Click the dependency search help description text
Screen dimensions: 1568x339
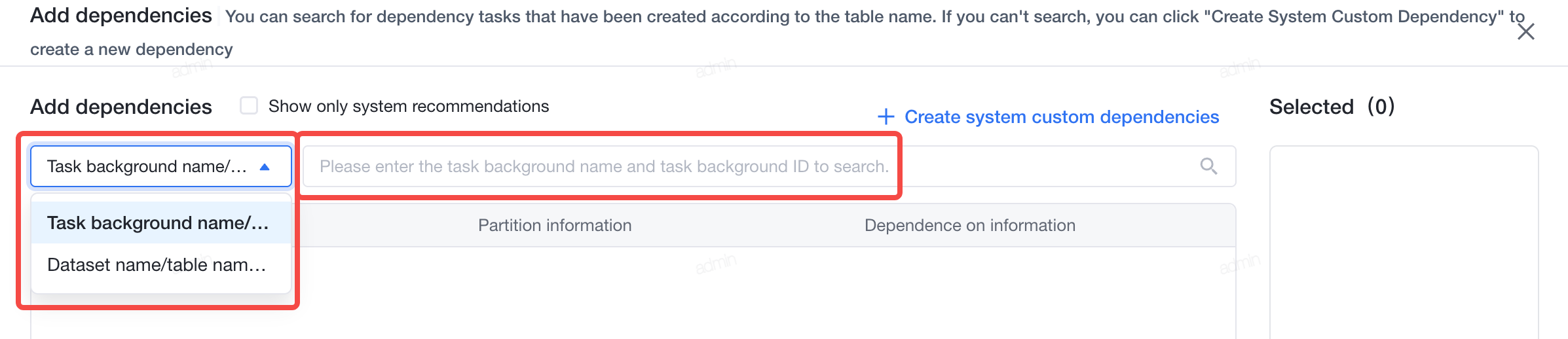coord(875,16)
